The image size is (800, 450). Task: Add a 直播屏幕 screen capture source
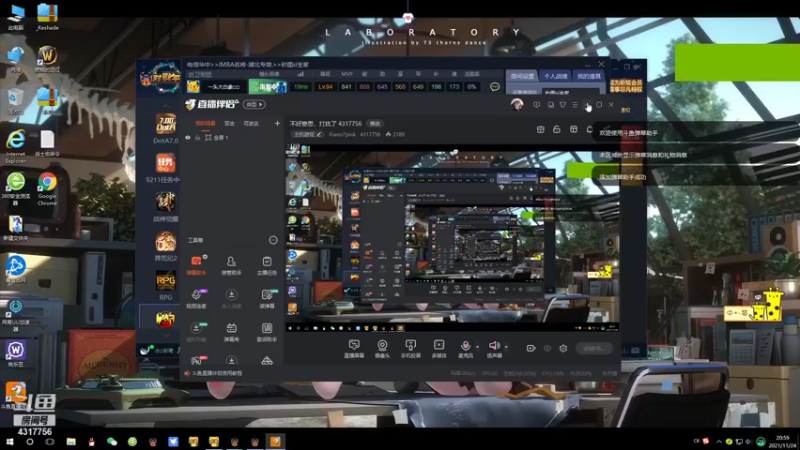point(354,348)
